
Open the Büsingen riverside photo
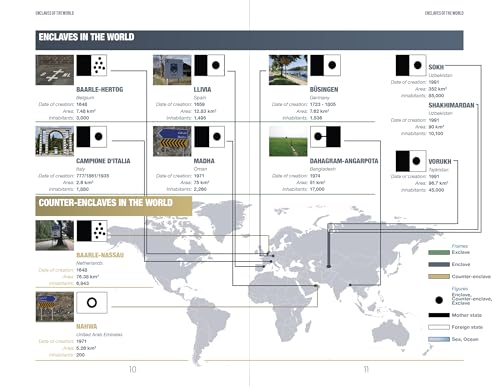click(x=288, y=70)
